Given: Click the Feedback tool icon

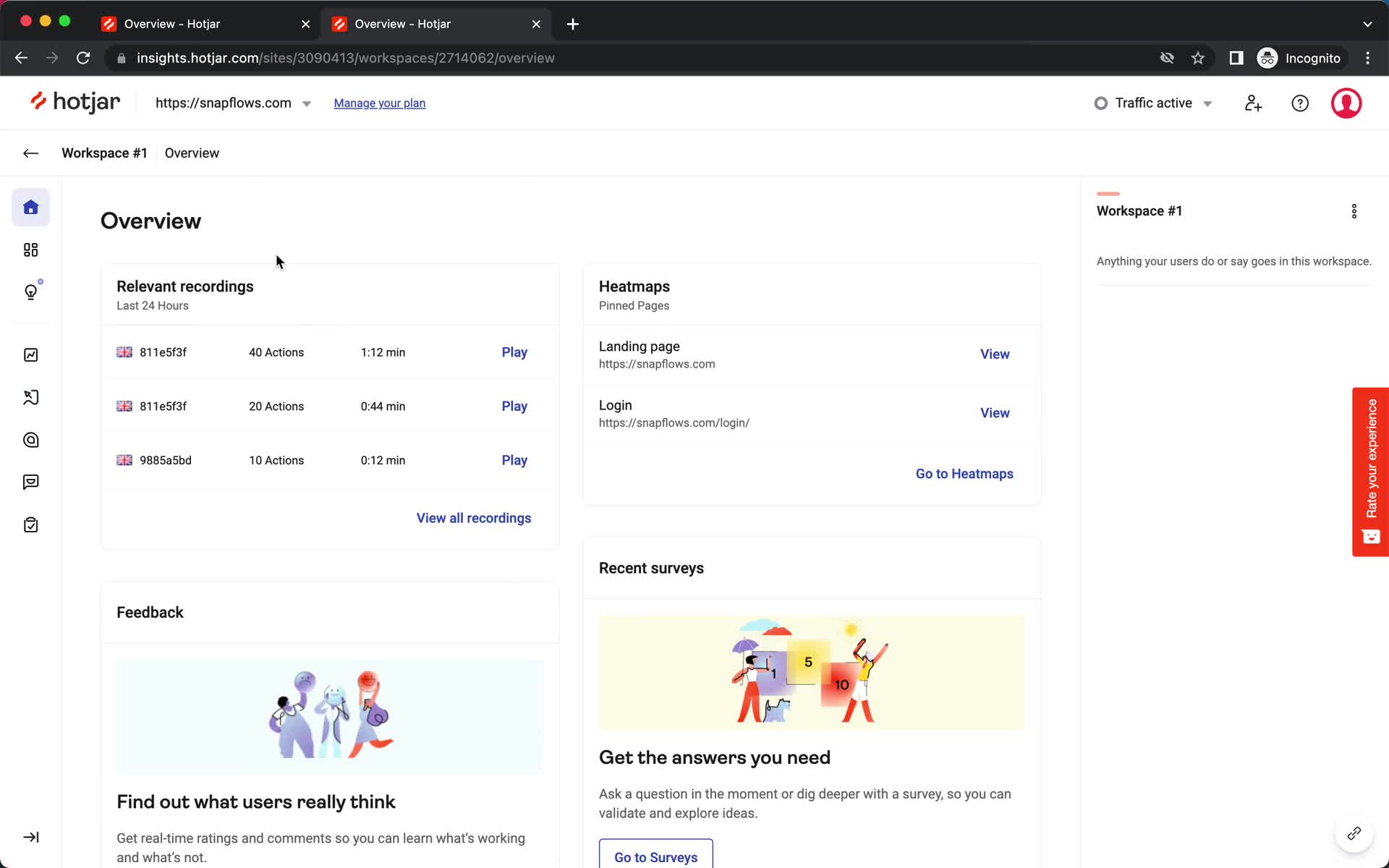Looking at the screenshot, I should click(31, 482).
